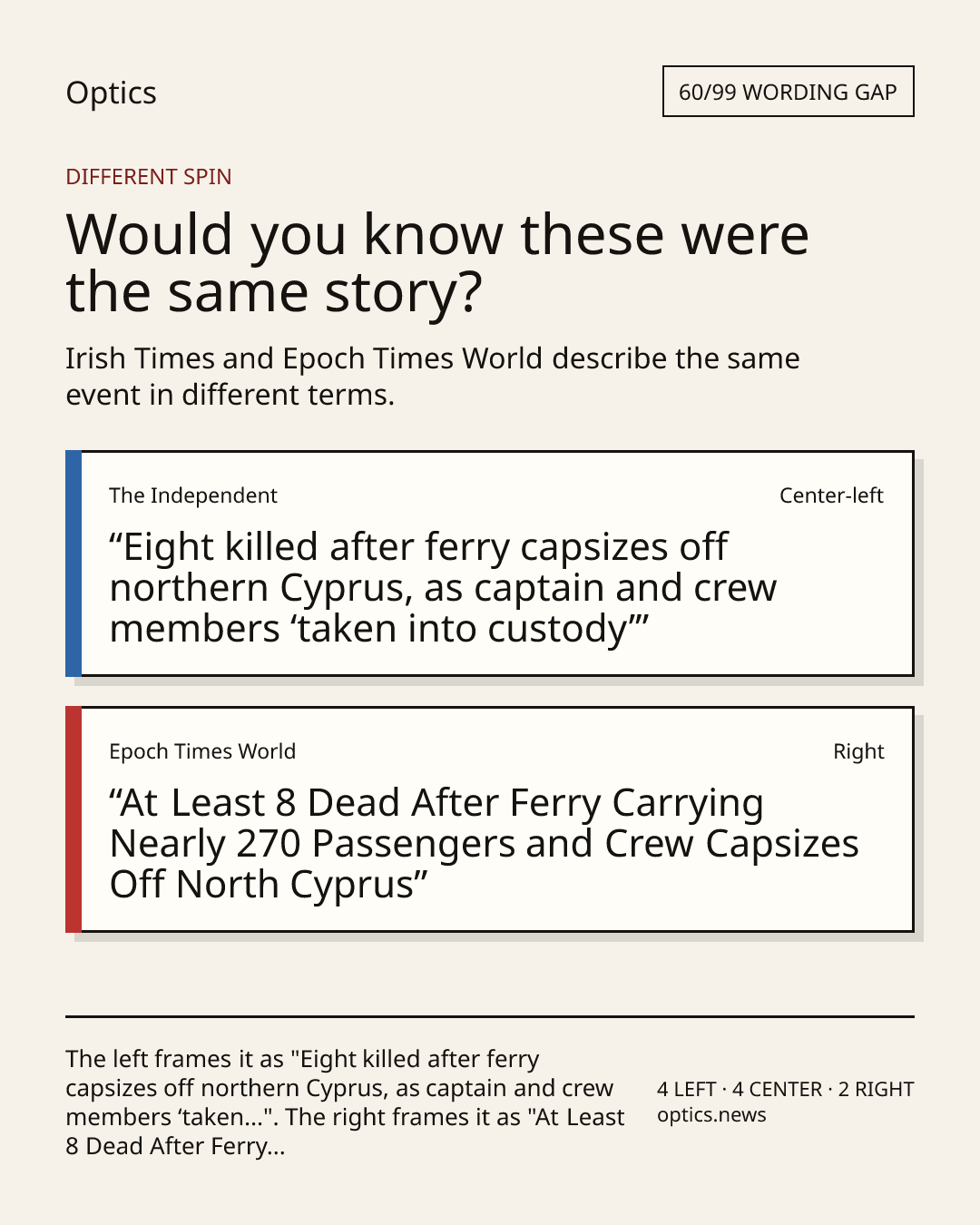Click the footer framing summary text
The width and height of the screenshot is (980, 1225).
(x=345, y=1102)
